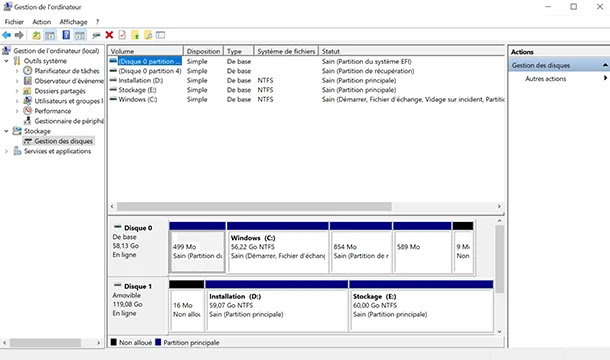The image size is (610, 360).
Task: Click the last toolbar view-settings icon
Action: 160,35
